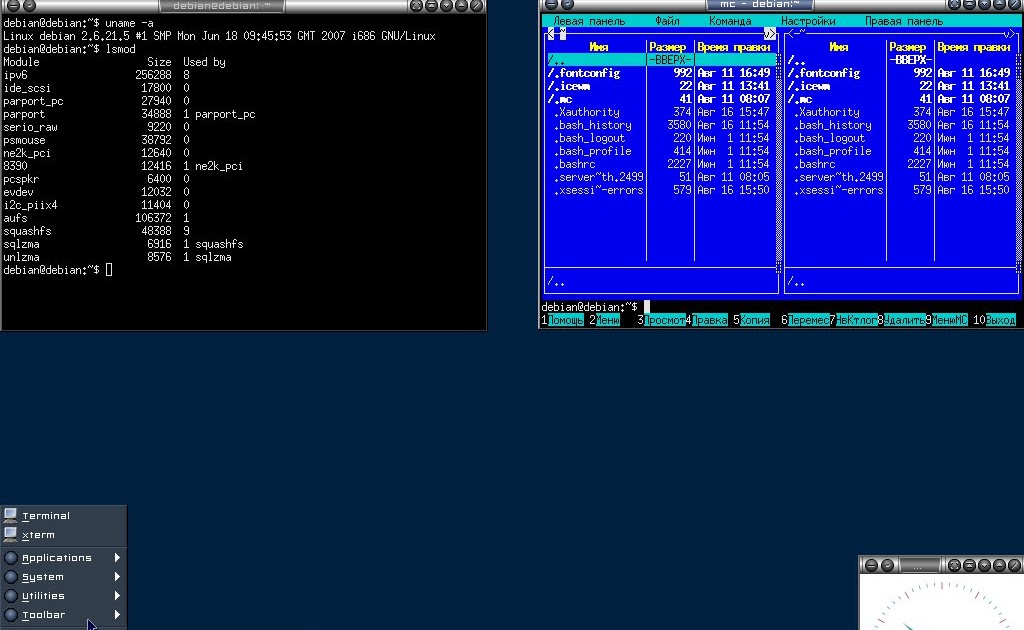This screenshot has height=630, width=1024.
Task: Sort right panel by Размер column header
Action: tap(908, 47)
